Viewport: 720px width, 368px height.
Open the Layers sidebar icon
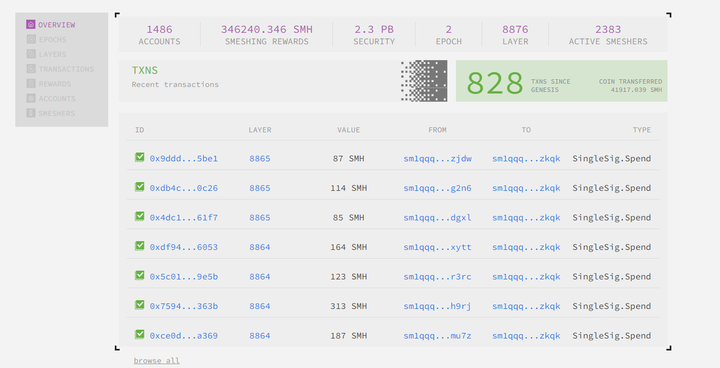pos(31,54)
